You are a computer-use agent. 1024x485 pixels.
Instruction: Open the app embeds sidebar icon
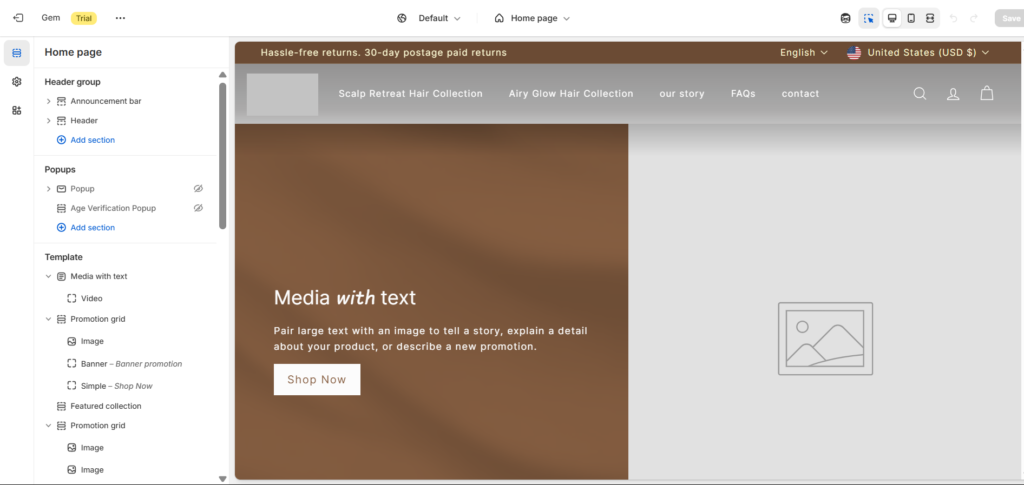[x=17, y=110]
